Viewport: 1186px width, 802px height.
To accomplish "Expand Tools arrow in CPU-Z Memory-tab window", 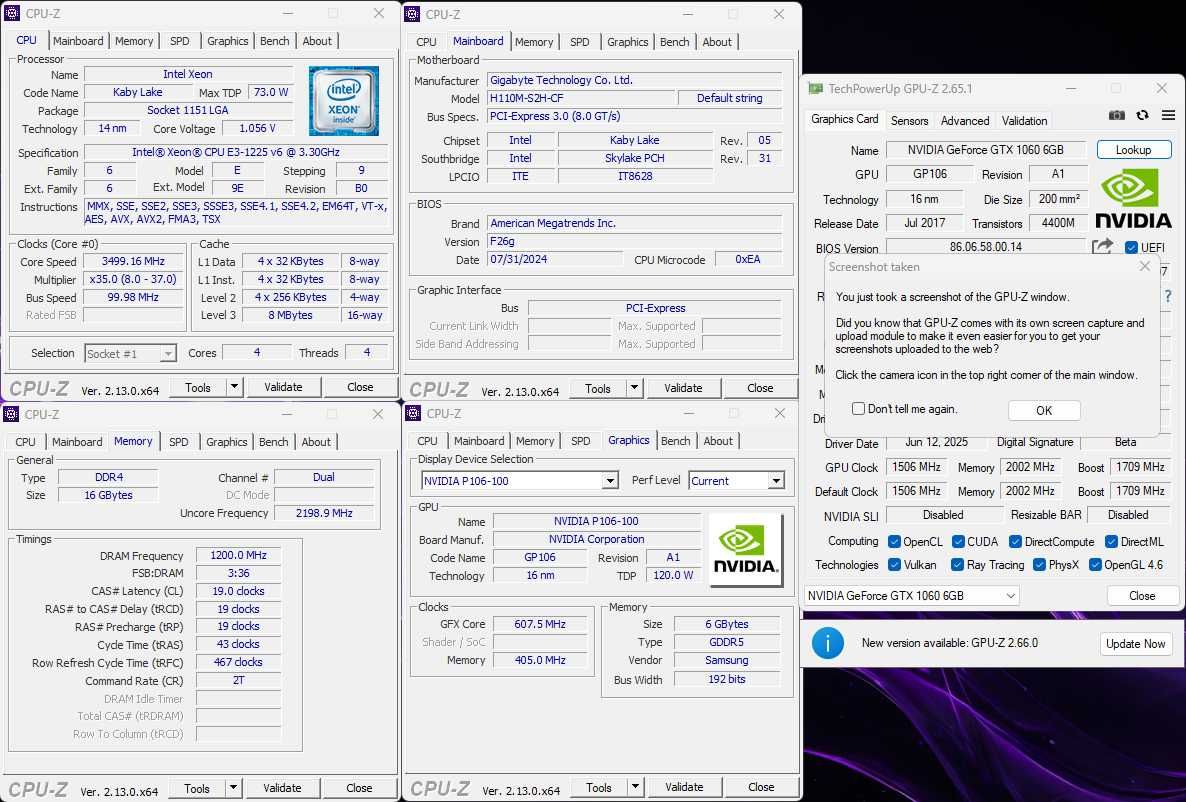I will [x=234, y=788].
